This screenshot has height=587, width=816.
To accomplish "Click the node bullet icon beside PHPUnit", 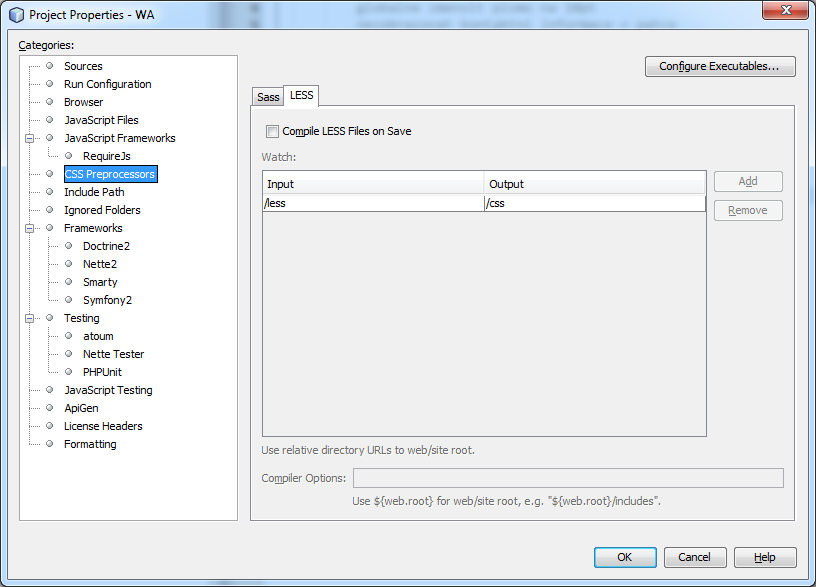I will (69, 372).
